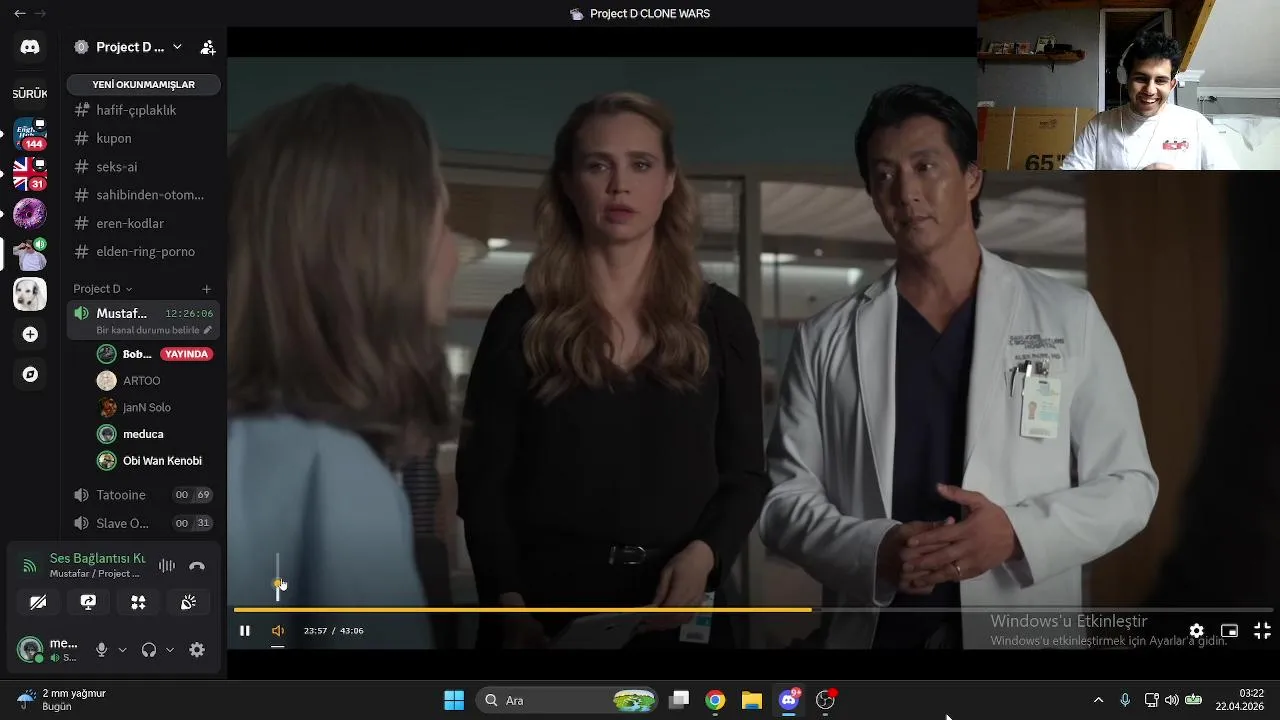This screenshot has width=1280, height=720.
Task: Click the tray microphone icon
Action: tap(1125, 700)
